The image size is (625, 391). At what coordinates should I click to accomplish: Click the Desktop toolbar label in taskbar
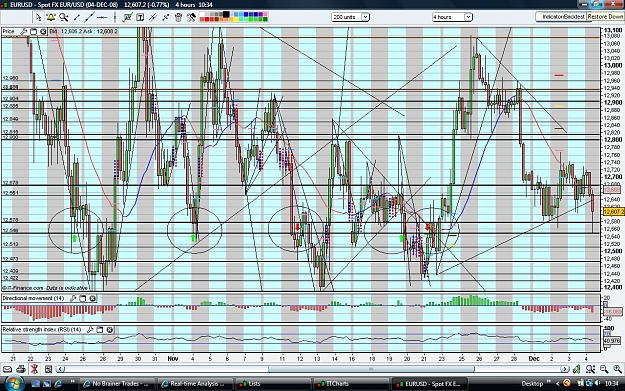point(532,383)
